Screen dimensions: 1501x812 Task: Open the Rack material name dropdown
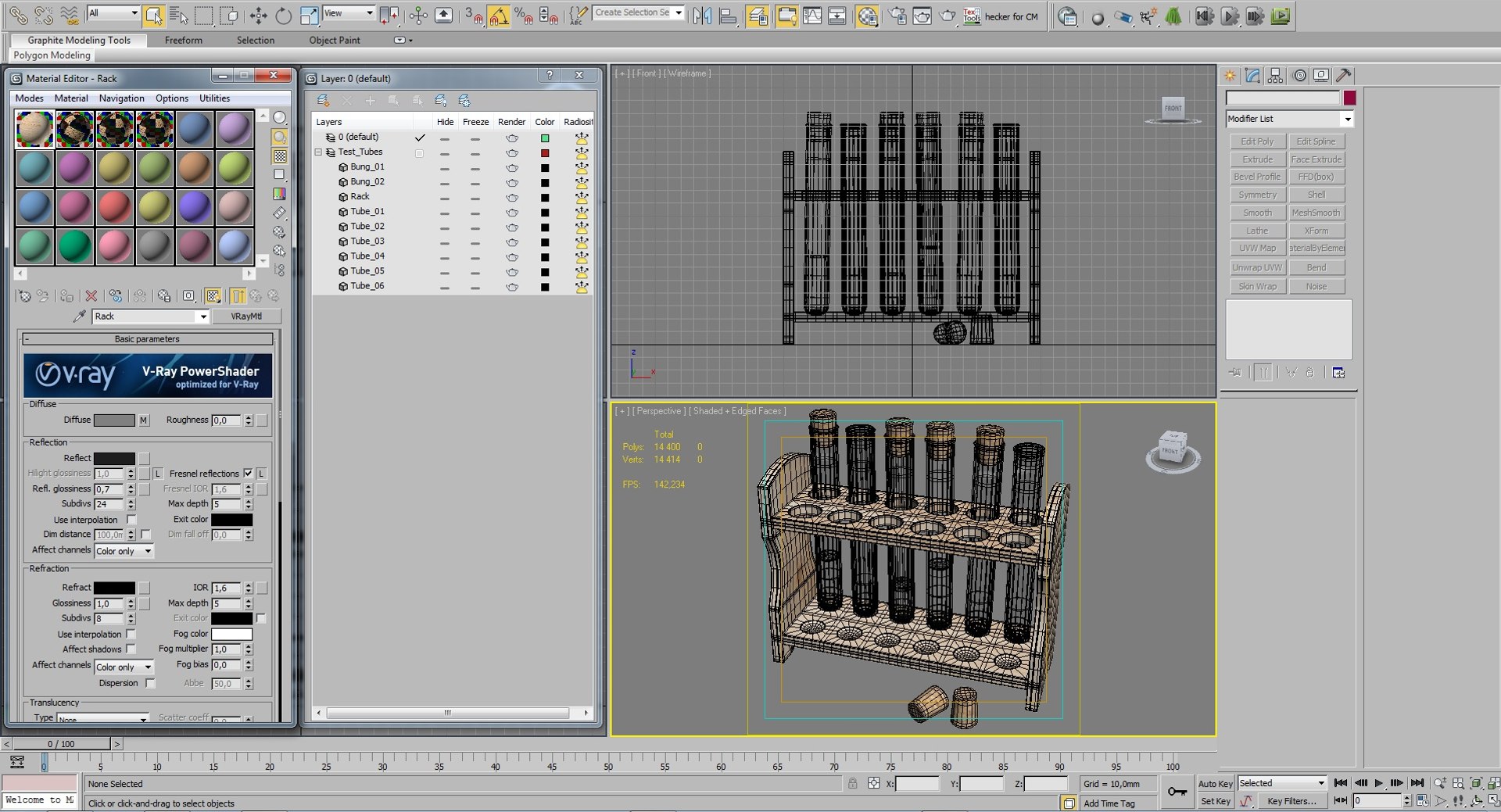(151, 317)
